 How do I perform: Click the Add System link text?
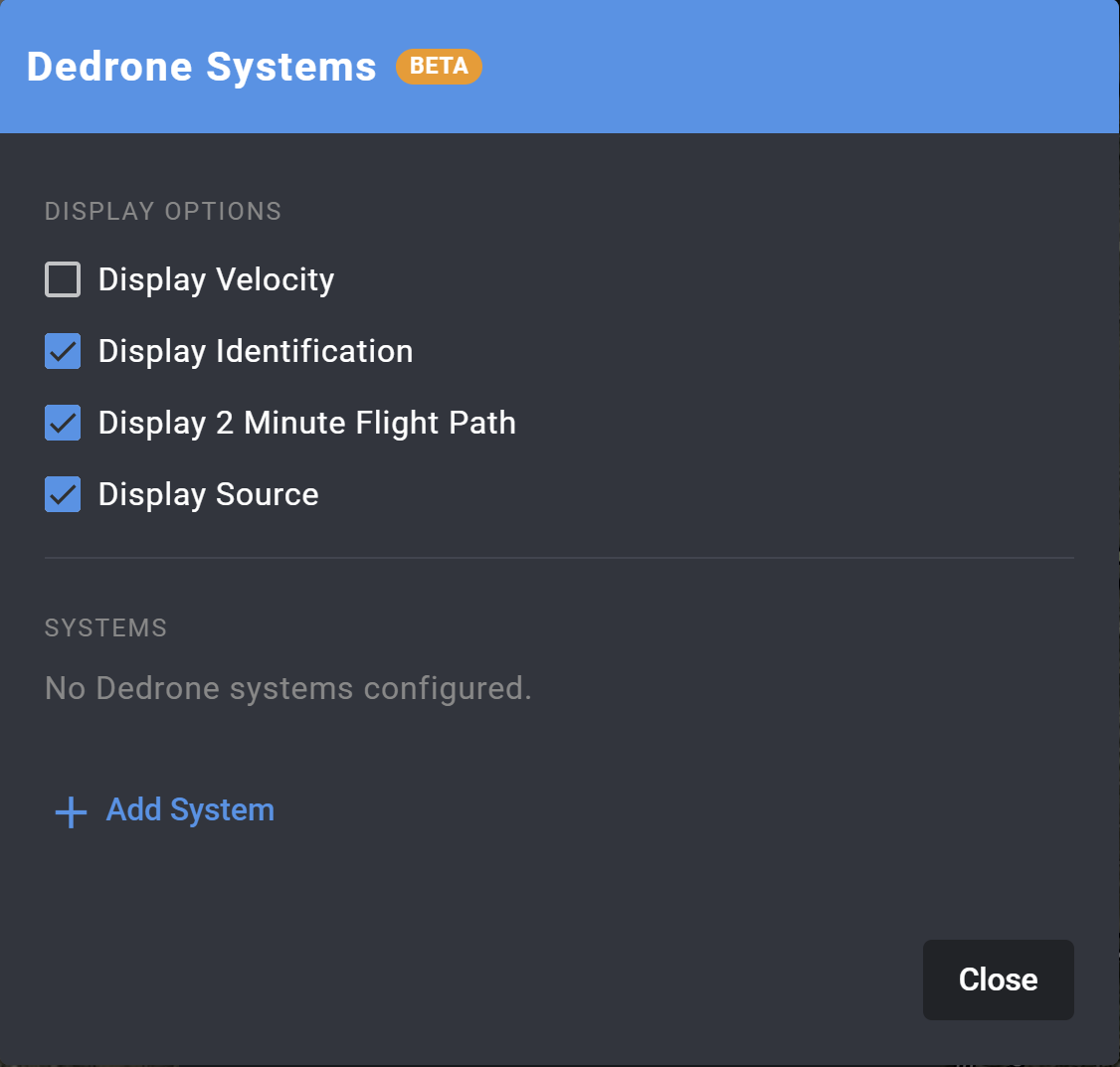pyautogui.click(x=190, y=809)
